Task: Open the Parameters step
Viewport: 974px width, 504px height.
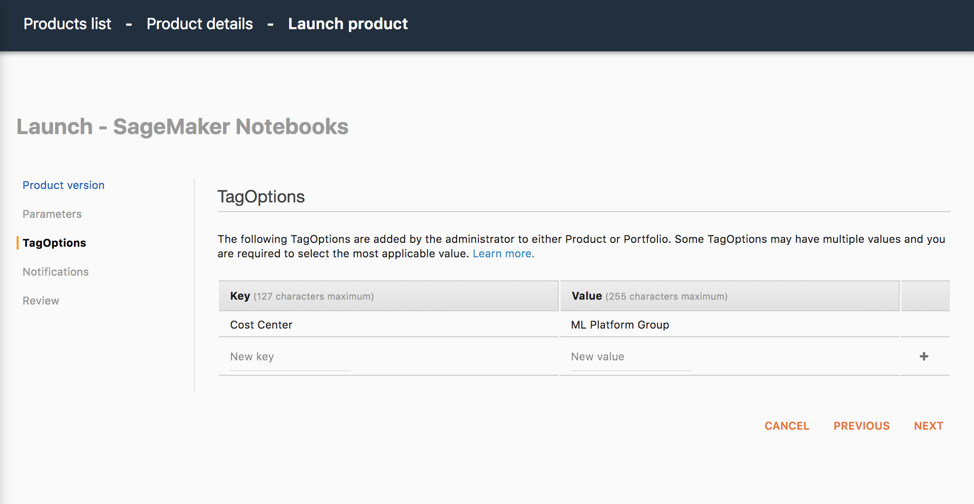Action: pos(52,214)
